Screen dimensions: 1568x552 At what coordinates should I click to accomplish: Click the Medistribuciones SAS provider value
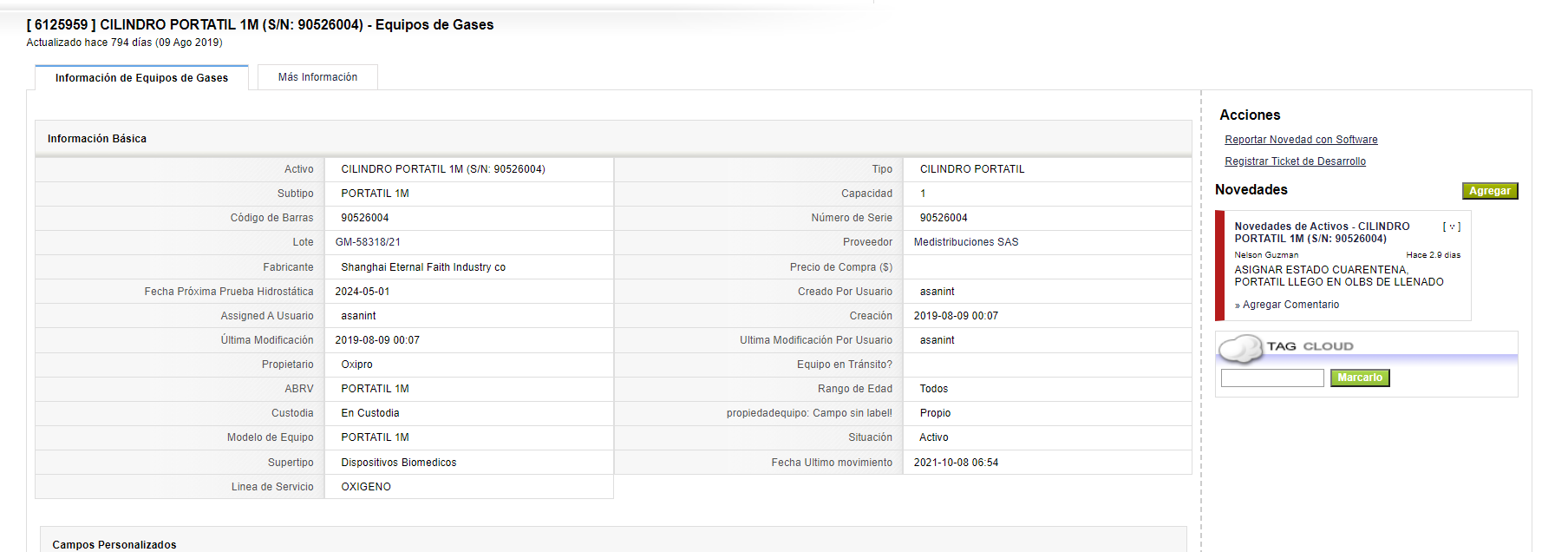(x=966, y=242)
